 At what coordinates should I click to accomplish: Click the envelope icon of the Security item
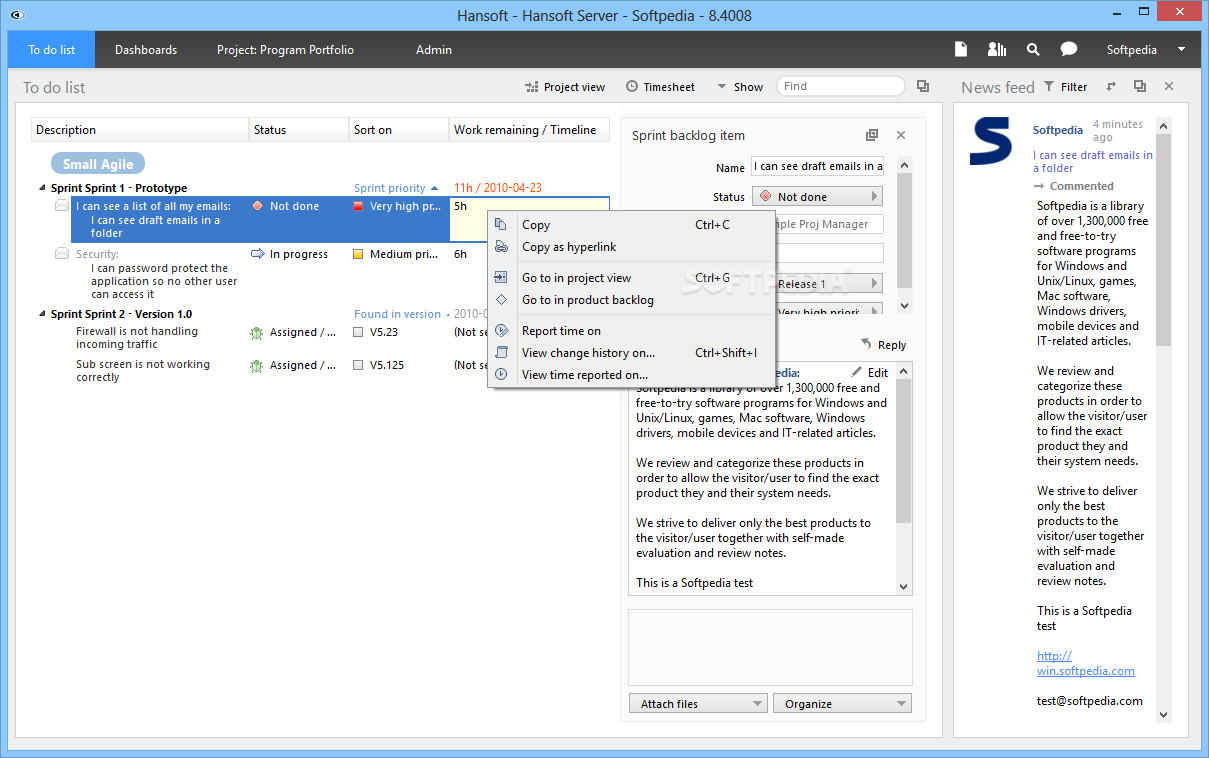[62, 254]
